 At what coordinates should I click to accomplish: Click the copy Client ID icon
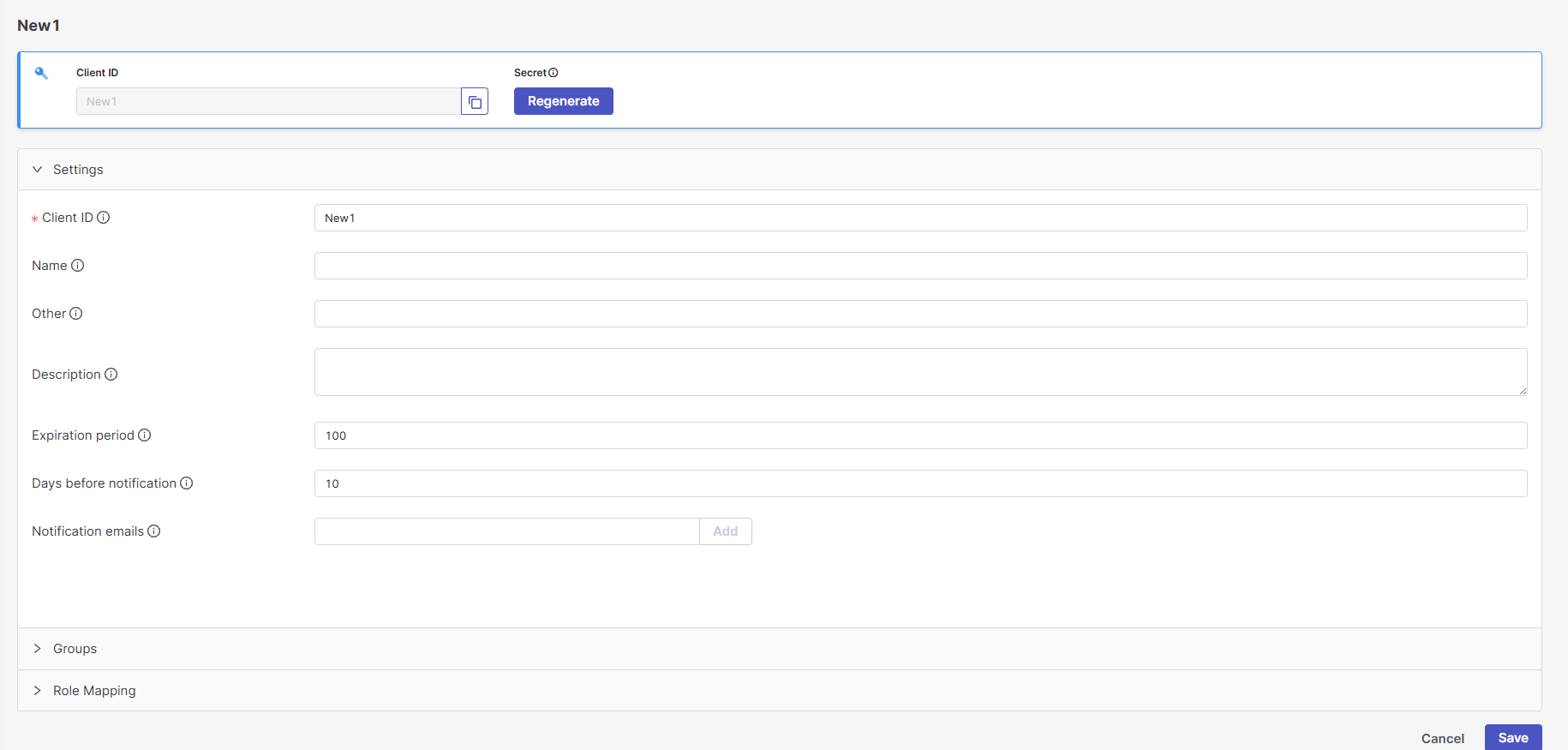[x=475, y=102]
